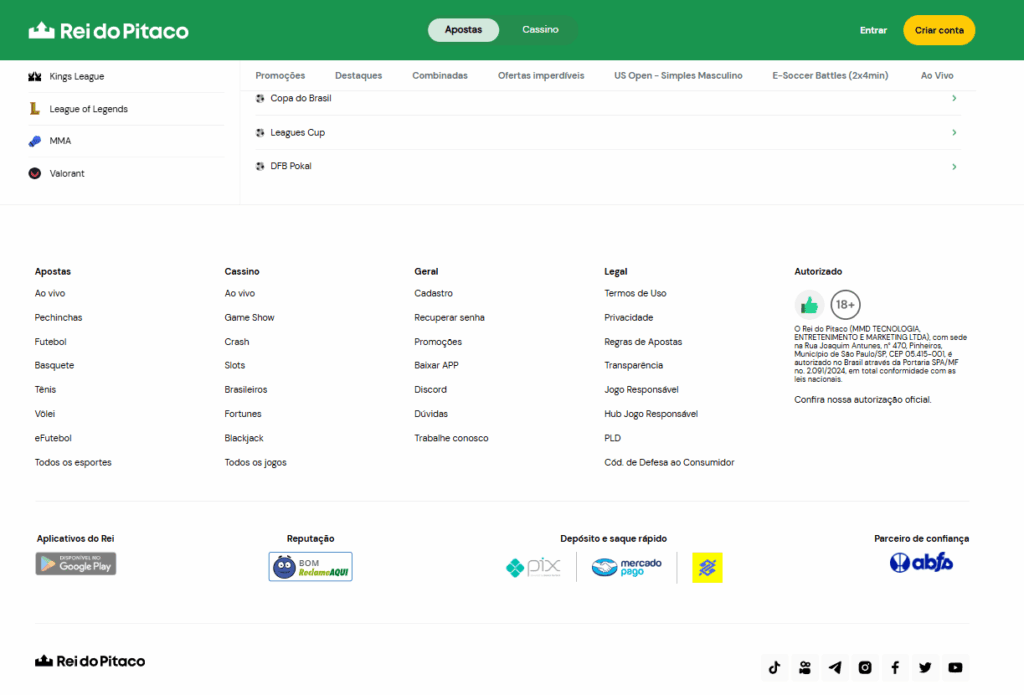1024x695 pixels.
Task: Click the Regras de Apostas link
Action: (x=643, y=342)
